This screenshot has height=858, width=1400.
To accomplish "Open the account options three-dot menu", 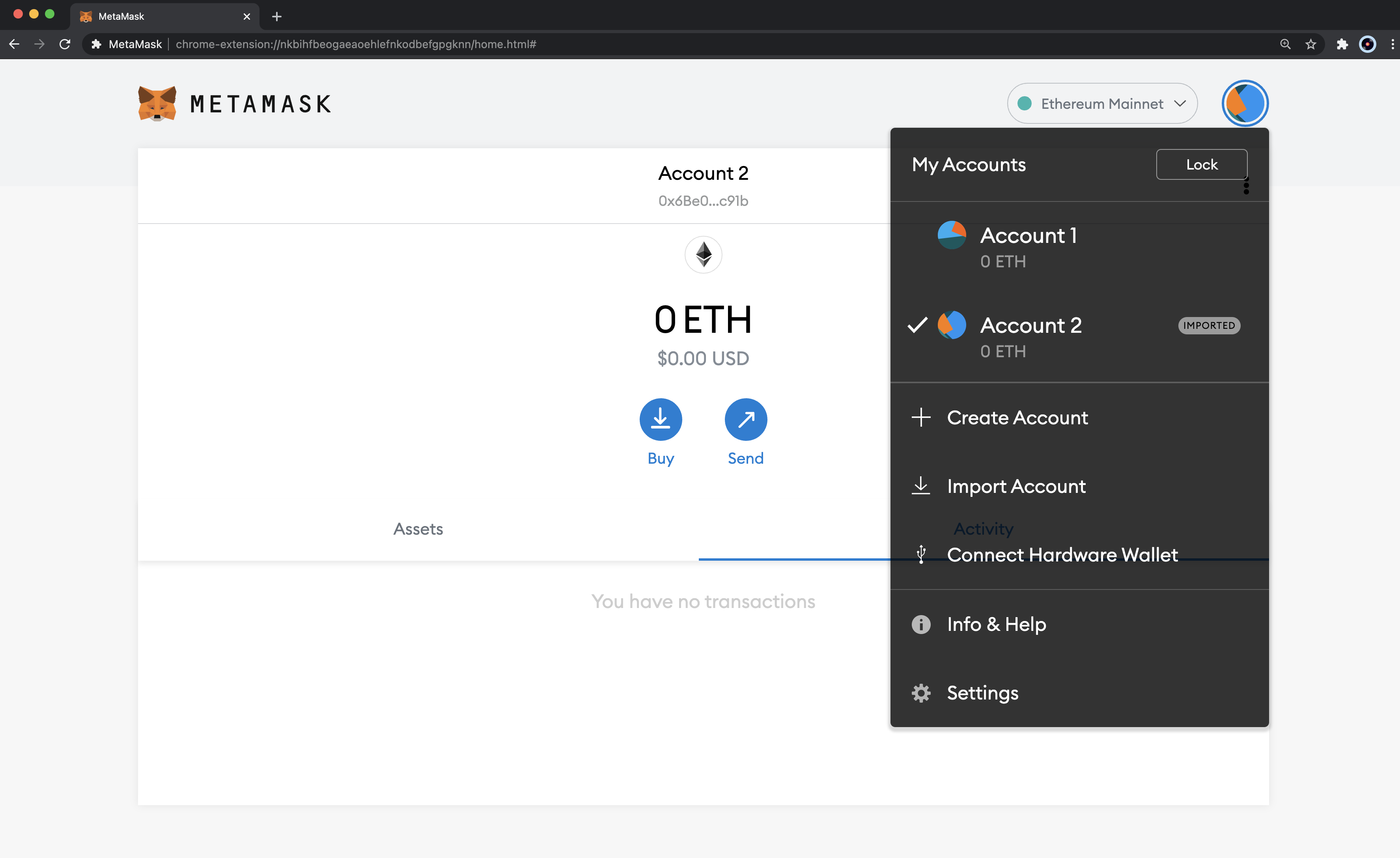I will pos(1246,186).
